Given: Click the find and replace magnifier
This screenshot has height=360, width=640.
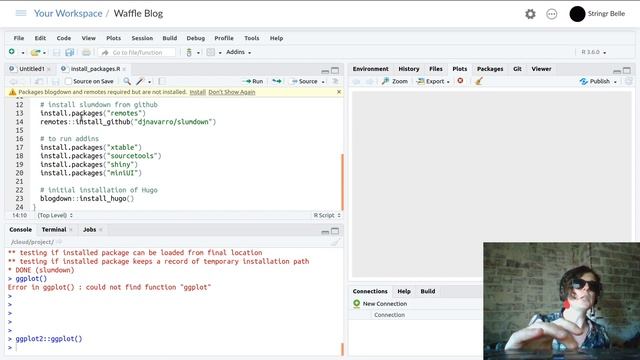Looking at the screenshot, I should (127, 81).
